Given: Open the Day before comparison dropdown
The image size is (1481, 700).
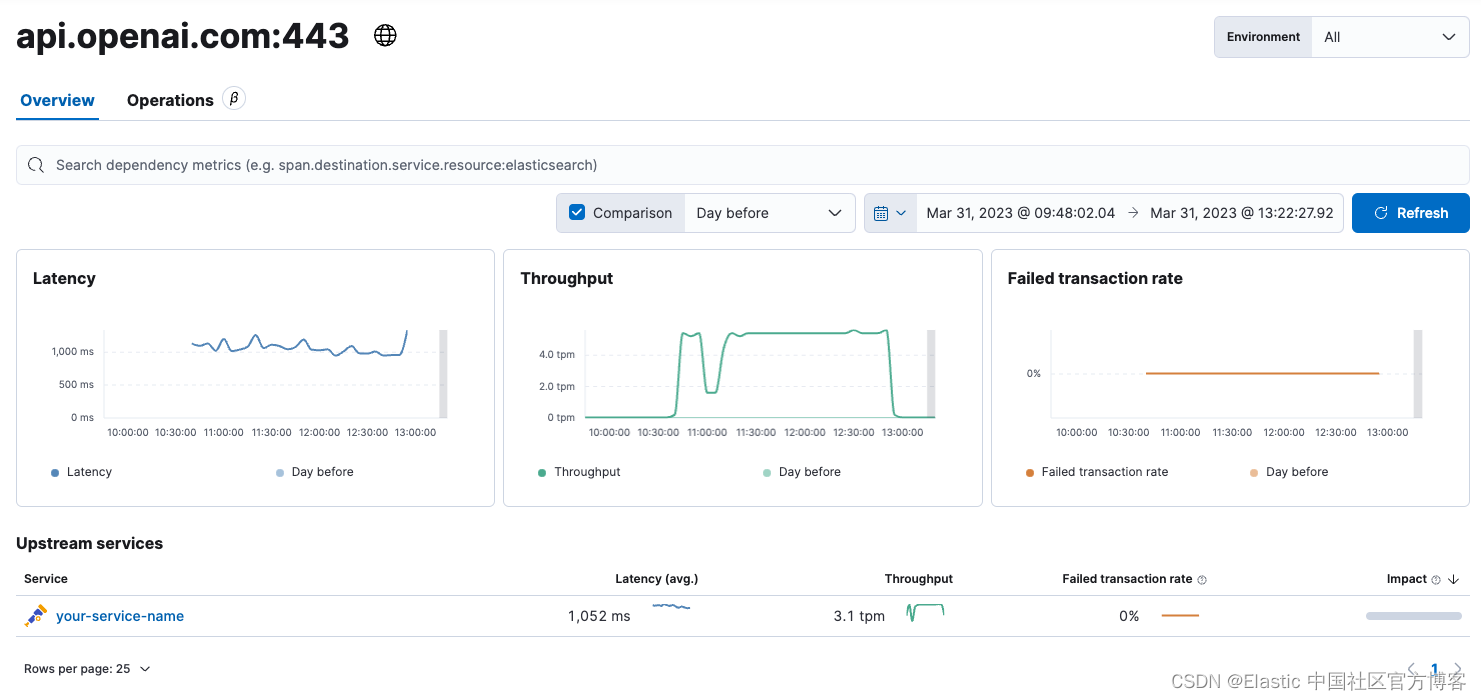Looking at the screenshot, I should 769,213.
